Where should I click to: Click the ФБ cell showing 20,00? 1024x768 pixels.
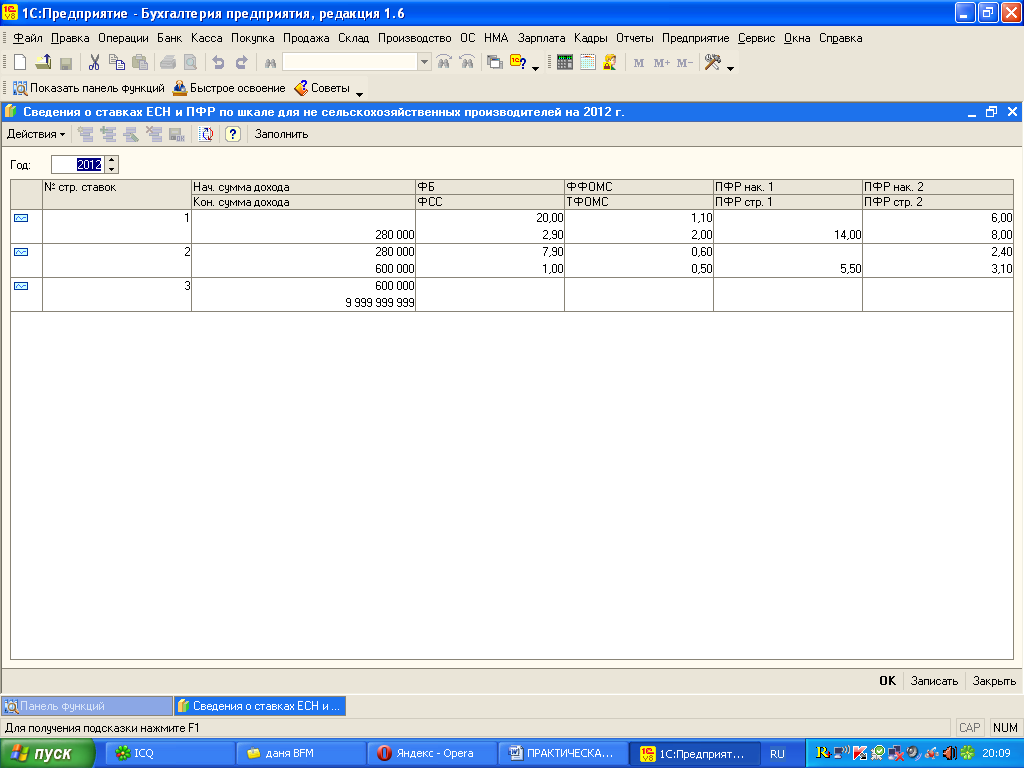coord(490,218)
